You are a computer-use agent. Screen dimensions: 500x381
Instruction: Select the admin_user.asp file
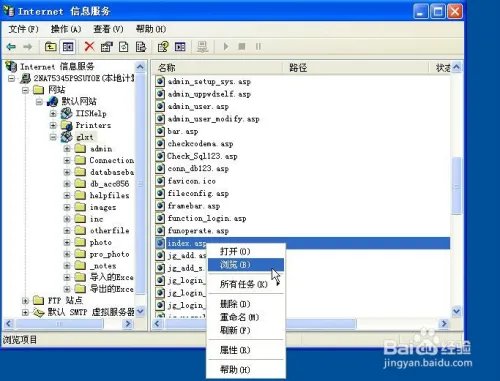pos(198,106)
